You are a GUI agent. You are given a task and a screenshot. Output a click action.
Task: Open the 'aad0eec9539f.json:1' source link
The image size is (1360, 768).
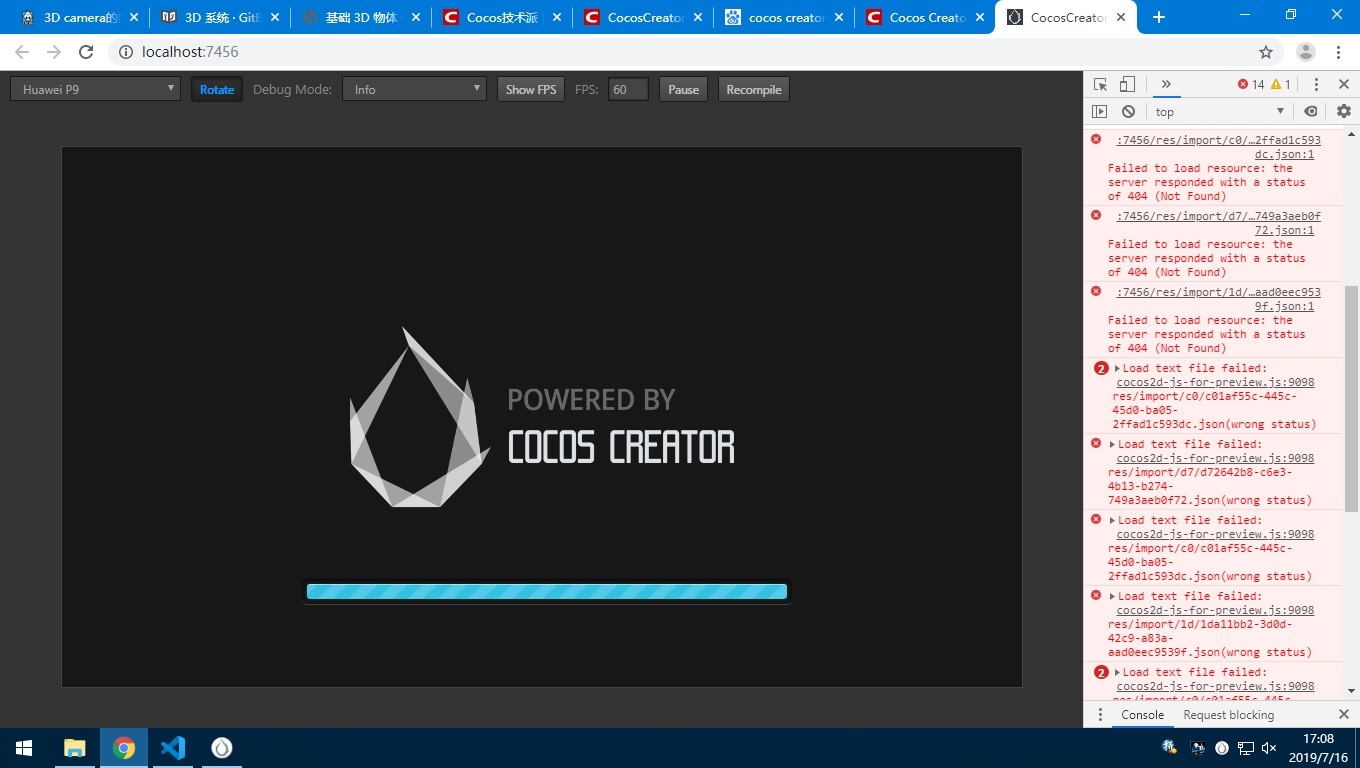(x=1219, y=299)
